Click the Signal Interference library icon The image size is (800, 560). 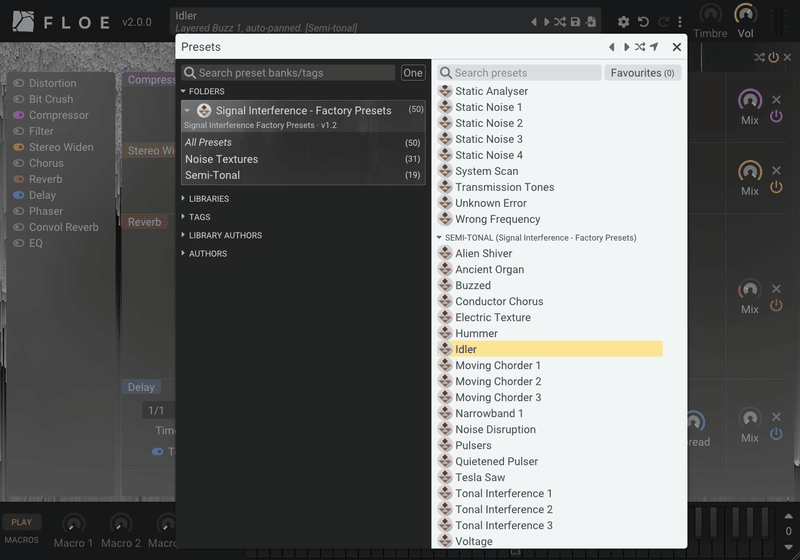[204, 110]
